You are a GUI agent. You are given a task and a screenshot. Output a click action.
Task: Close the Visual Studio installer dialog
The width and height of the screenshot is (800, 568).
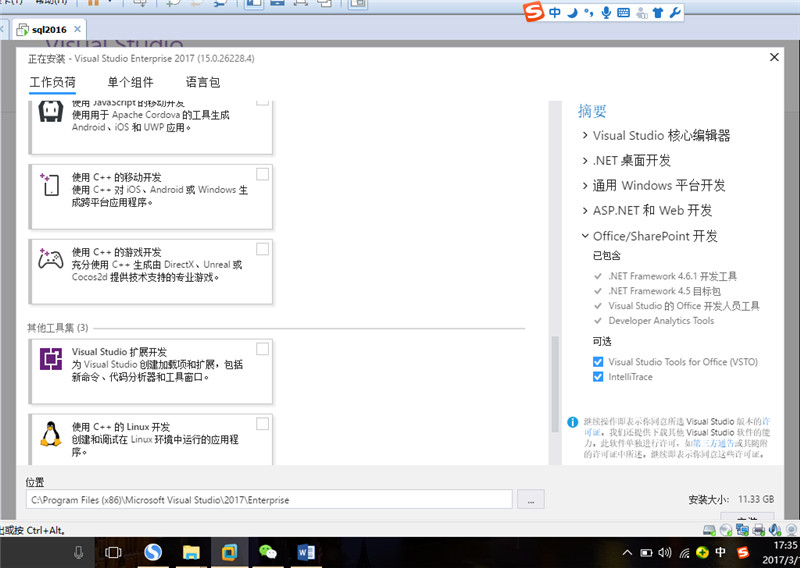[x=774, y=57]
